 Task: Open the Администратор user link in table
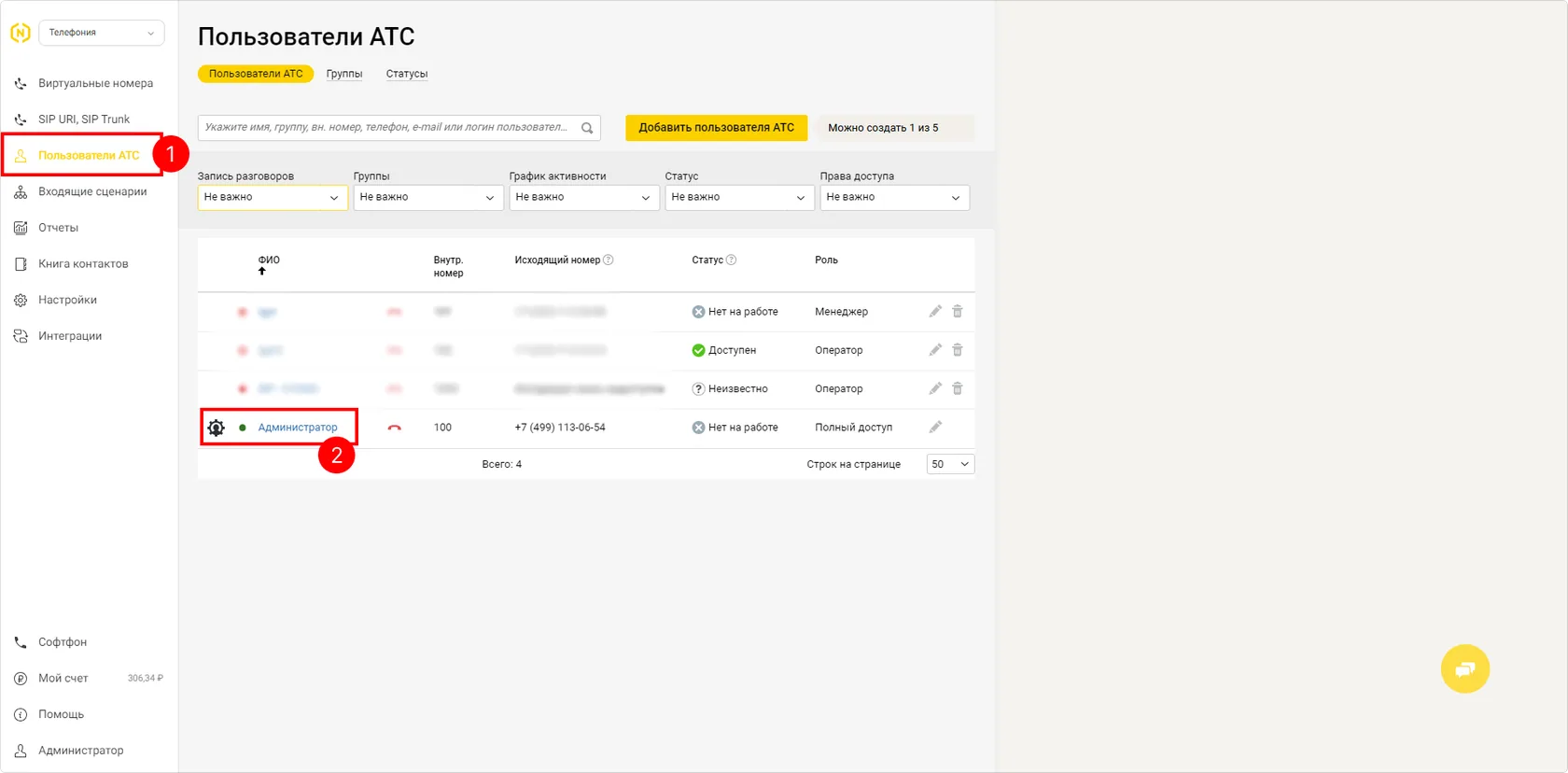coord(298,428)
